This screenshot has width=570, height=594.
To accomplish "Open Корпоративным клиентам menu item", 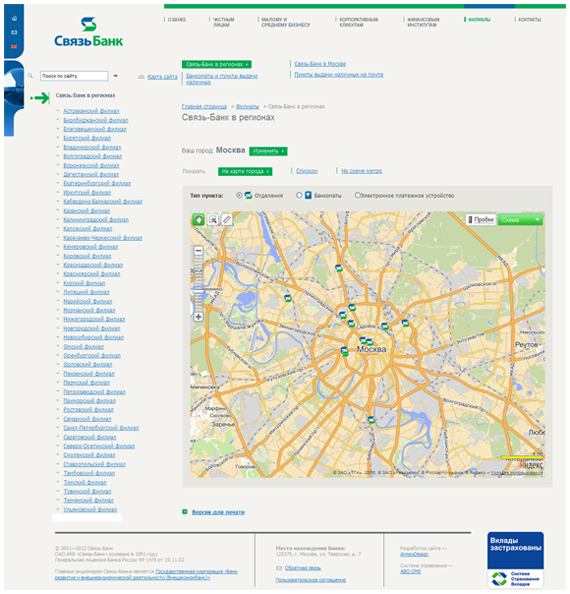I will coord(358,22).
